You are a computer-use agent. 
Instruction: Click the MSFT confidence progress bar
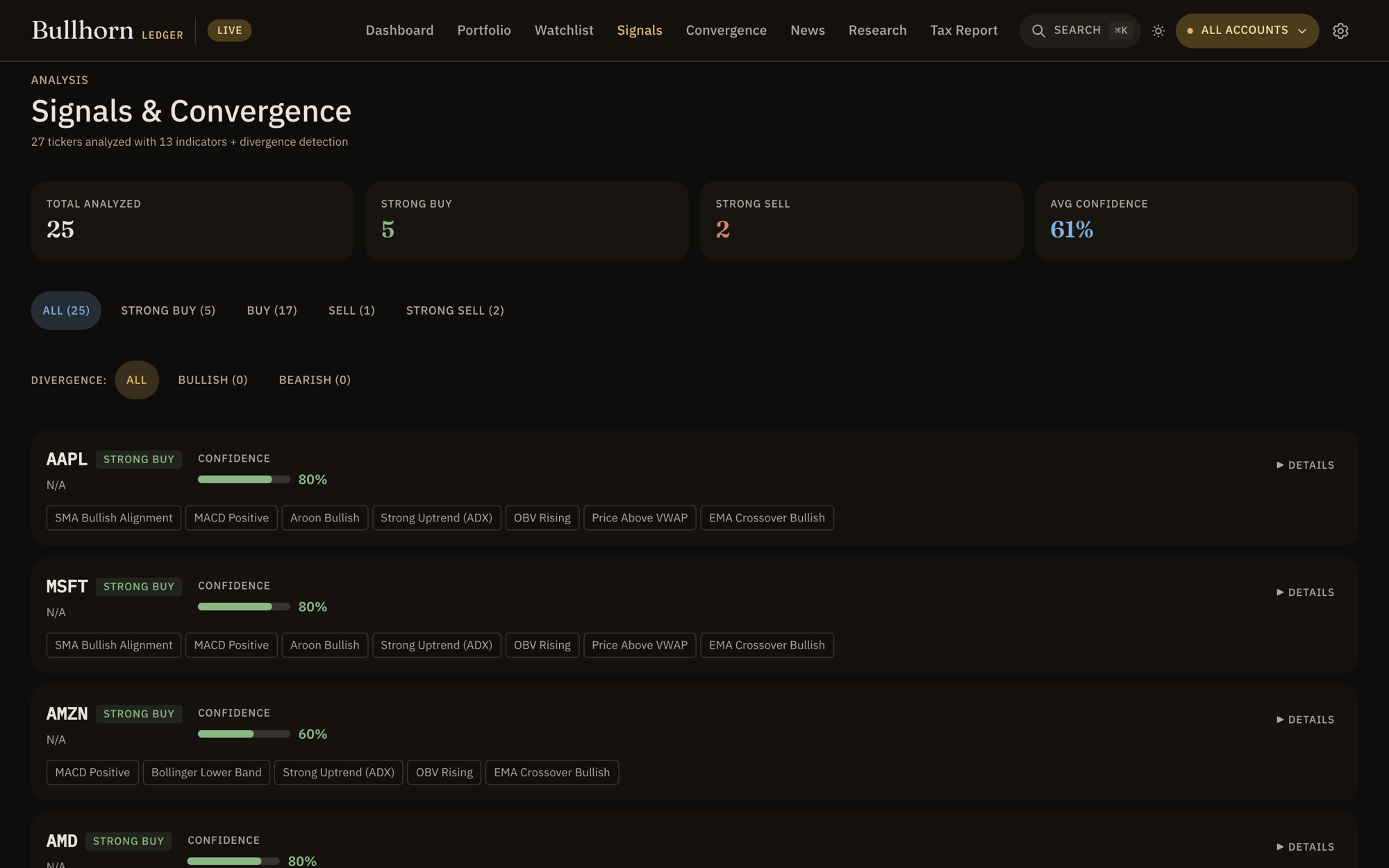coord(244,606)
